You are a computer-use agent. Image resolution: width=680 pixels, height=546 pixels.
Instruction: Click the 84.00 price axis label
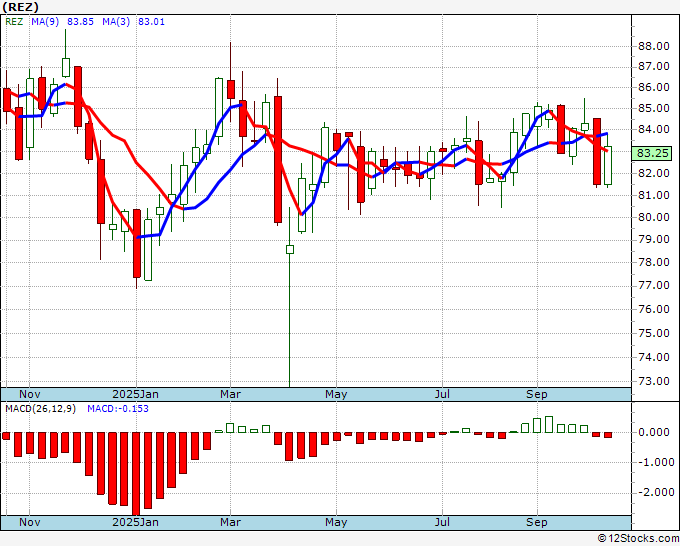(654, 129)
